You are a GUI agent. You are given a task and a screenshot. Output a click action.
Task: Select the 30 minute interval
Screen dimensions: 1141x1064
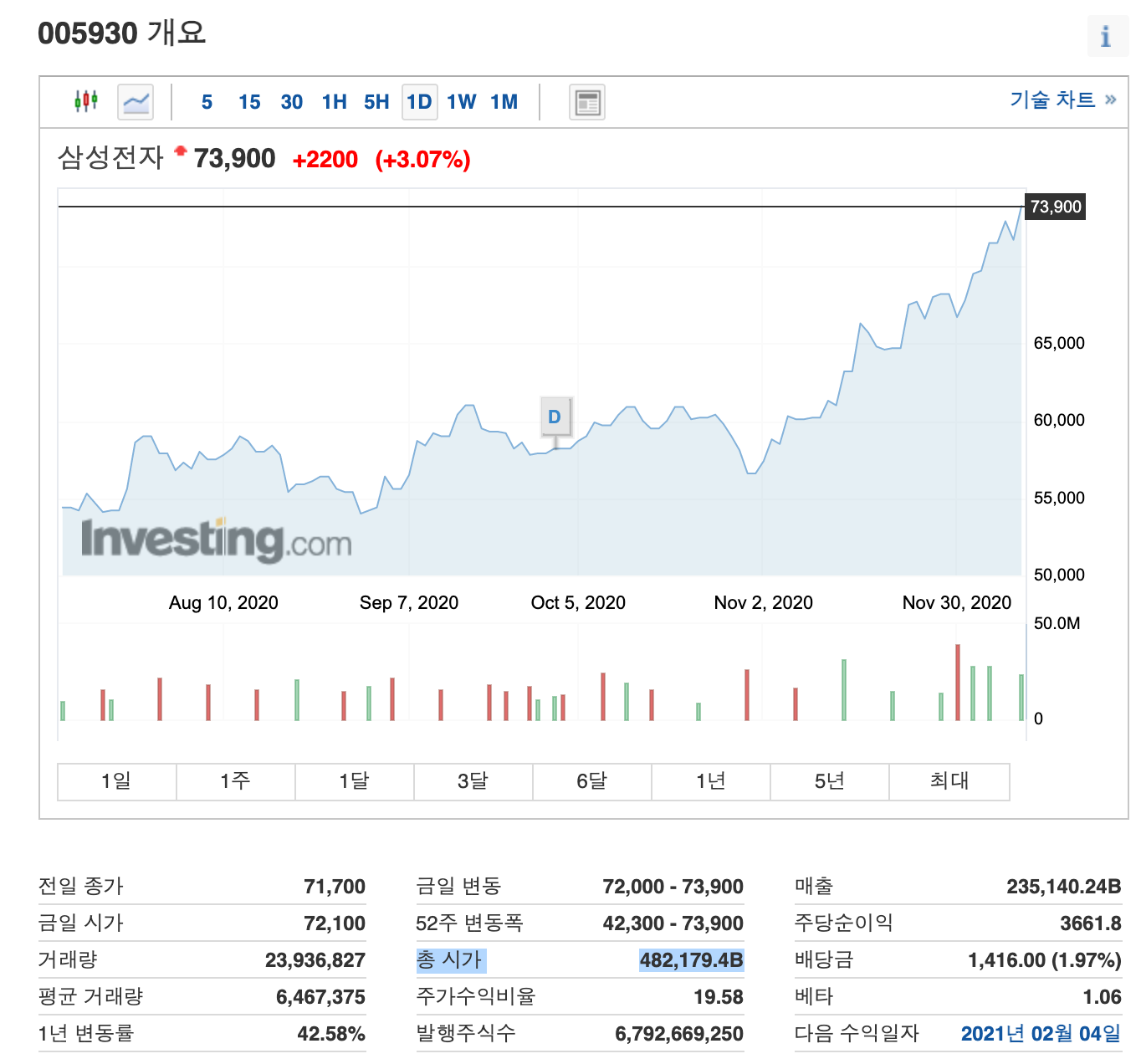click(x=292, y=102)
